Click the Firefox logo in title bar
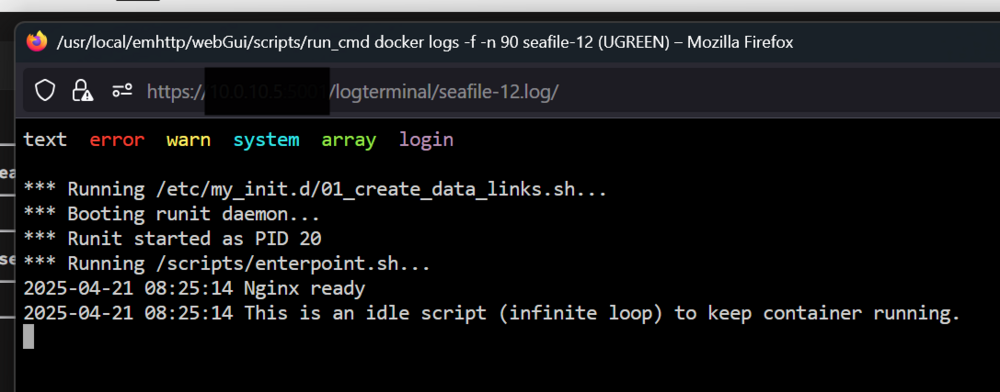This screenshot has height=392, width=1000. click(37, 41)
